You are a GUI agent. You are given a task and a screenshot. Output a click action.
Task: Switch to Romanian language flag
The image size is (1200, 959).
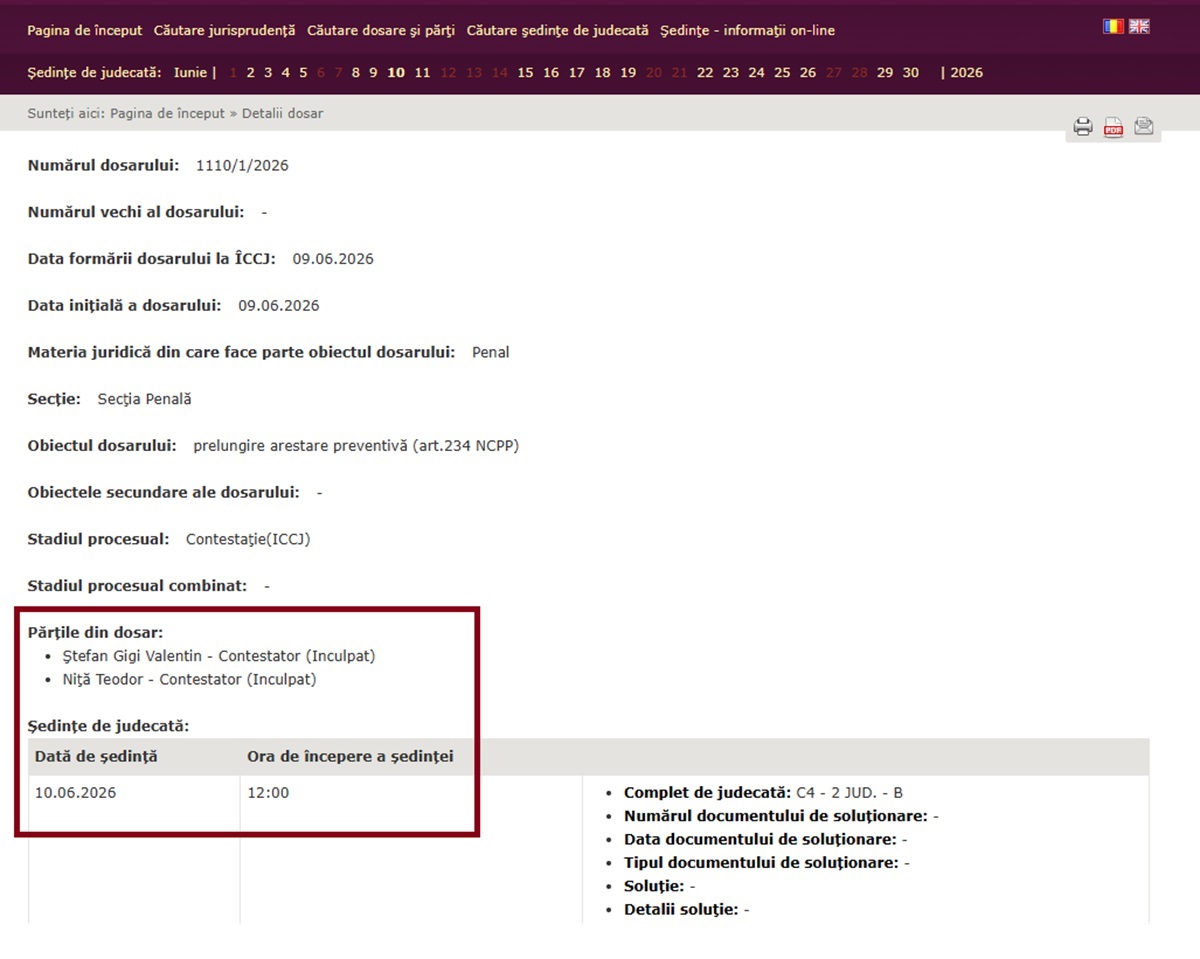1113,27
